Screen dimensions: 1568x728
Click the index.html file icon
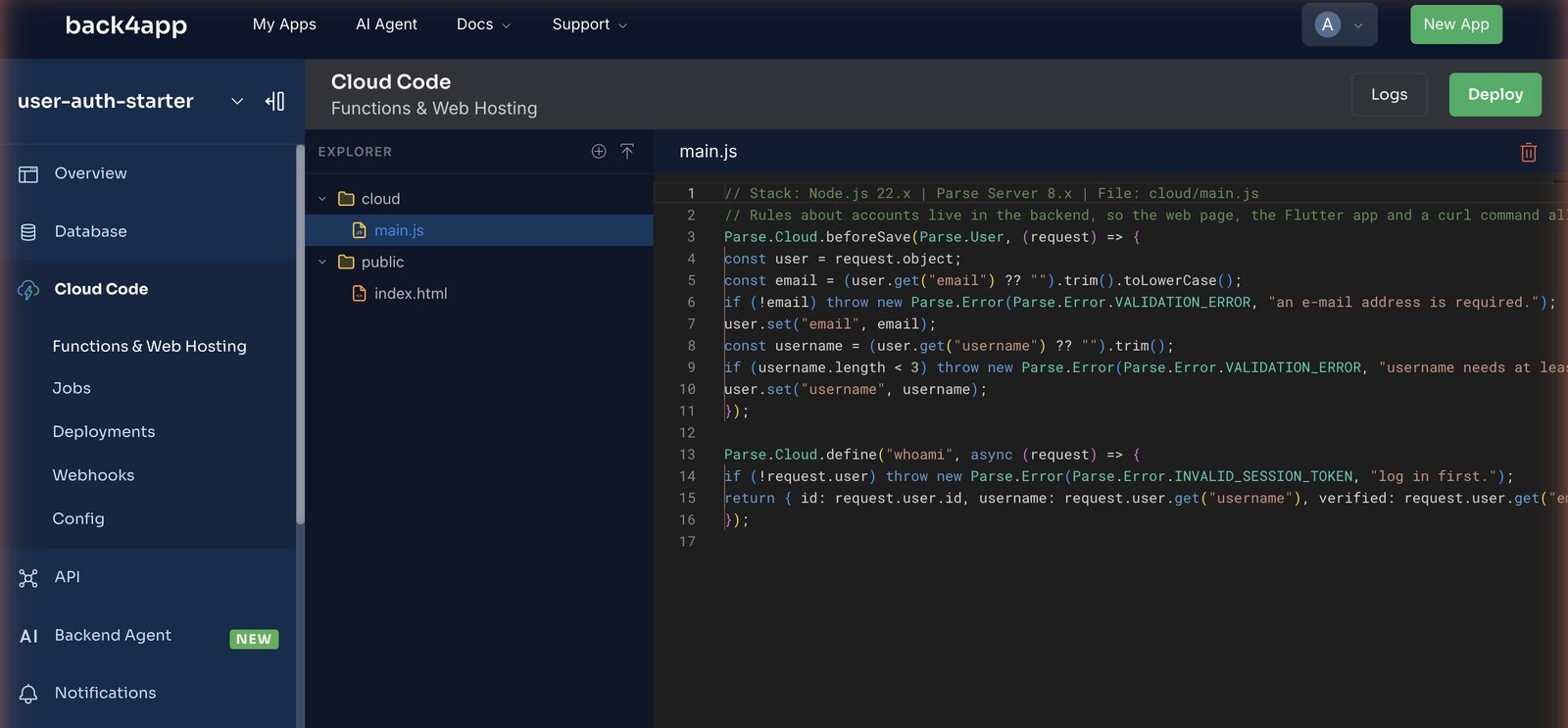360,293
